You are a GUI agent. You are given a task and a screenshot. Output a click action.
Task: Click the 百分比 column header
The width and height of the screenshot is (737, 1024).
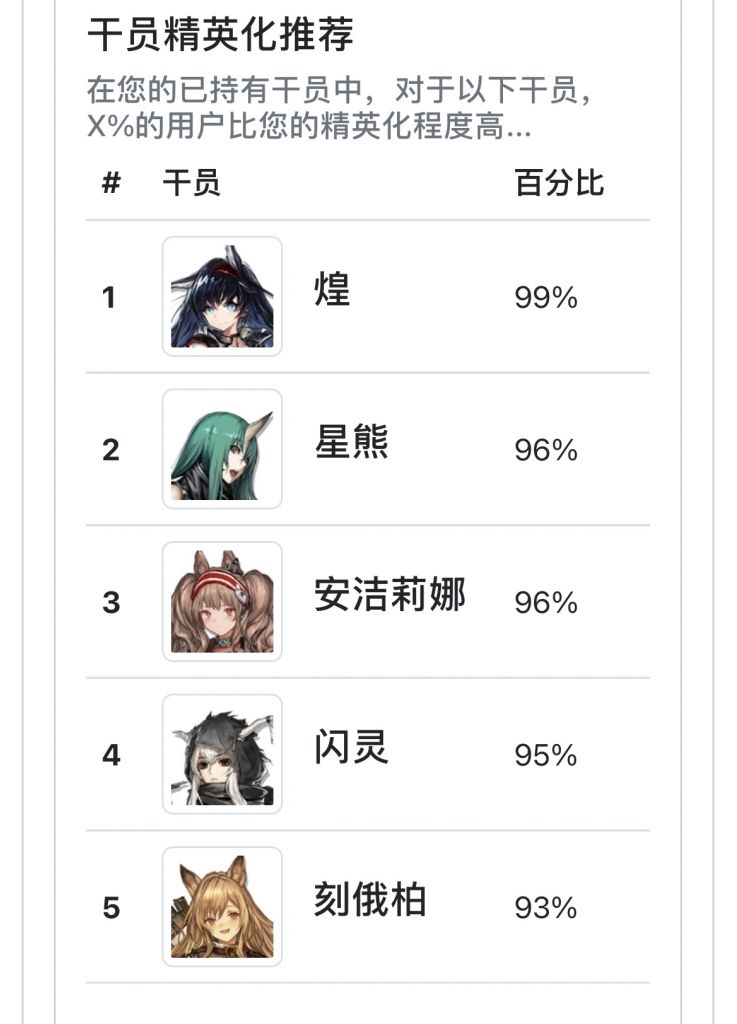click(x=559, y=184)
